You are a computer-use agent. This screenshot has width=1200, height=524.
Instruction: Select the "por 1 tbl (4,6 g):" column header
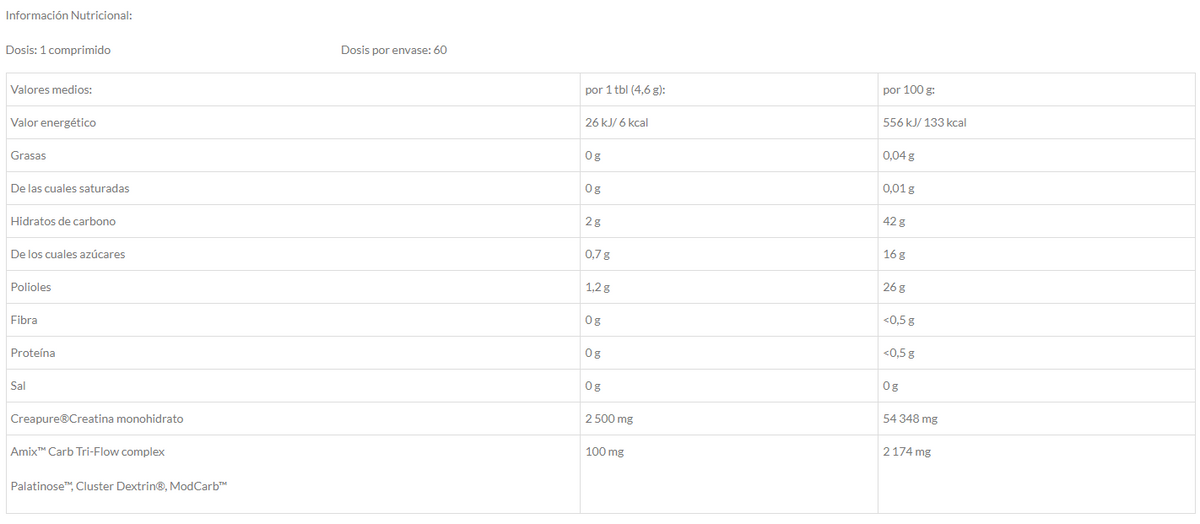pos(625,90)
